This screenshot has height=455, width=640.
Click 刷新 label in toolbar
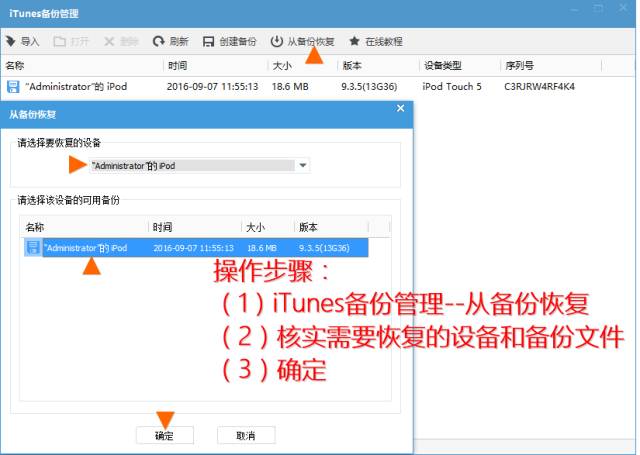click(x=179, y=42)
